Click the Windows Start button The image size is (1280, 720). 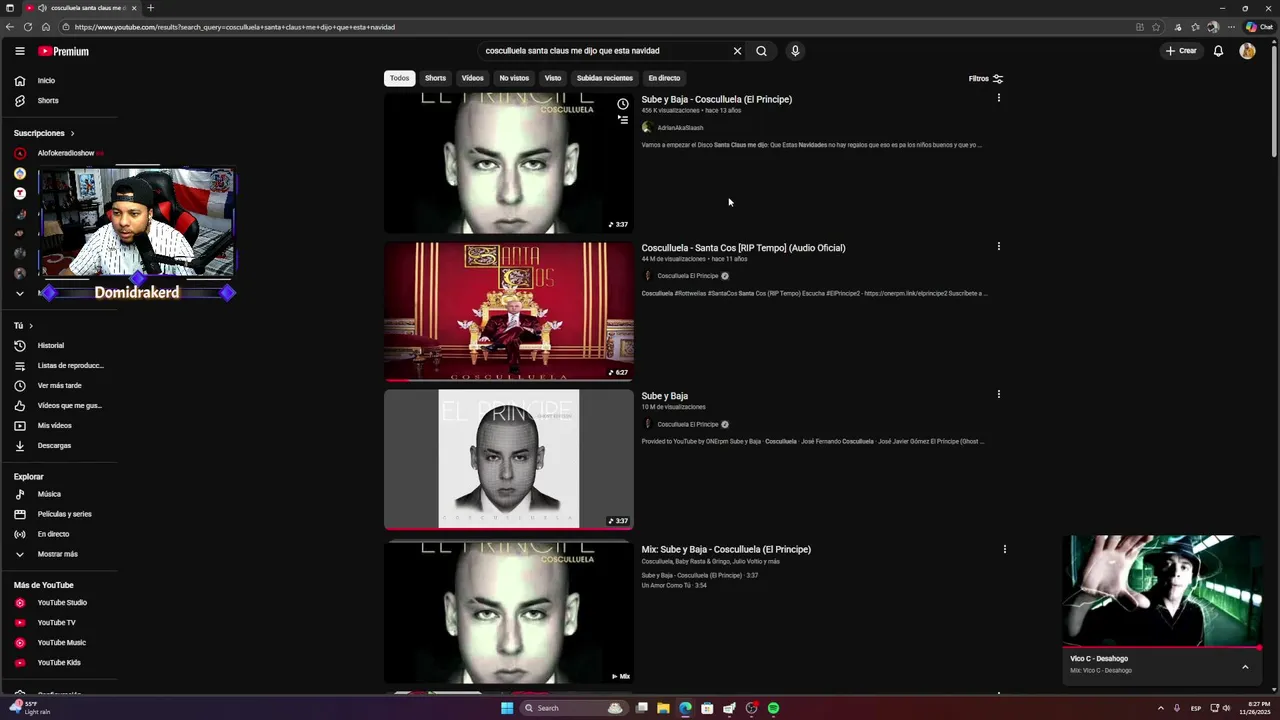pos(507,708)
